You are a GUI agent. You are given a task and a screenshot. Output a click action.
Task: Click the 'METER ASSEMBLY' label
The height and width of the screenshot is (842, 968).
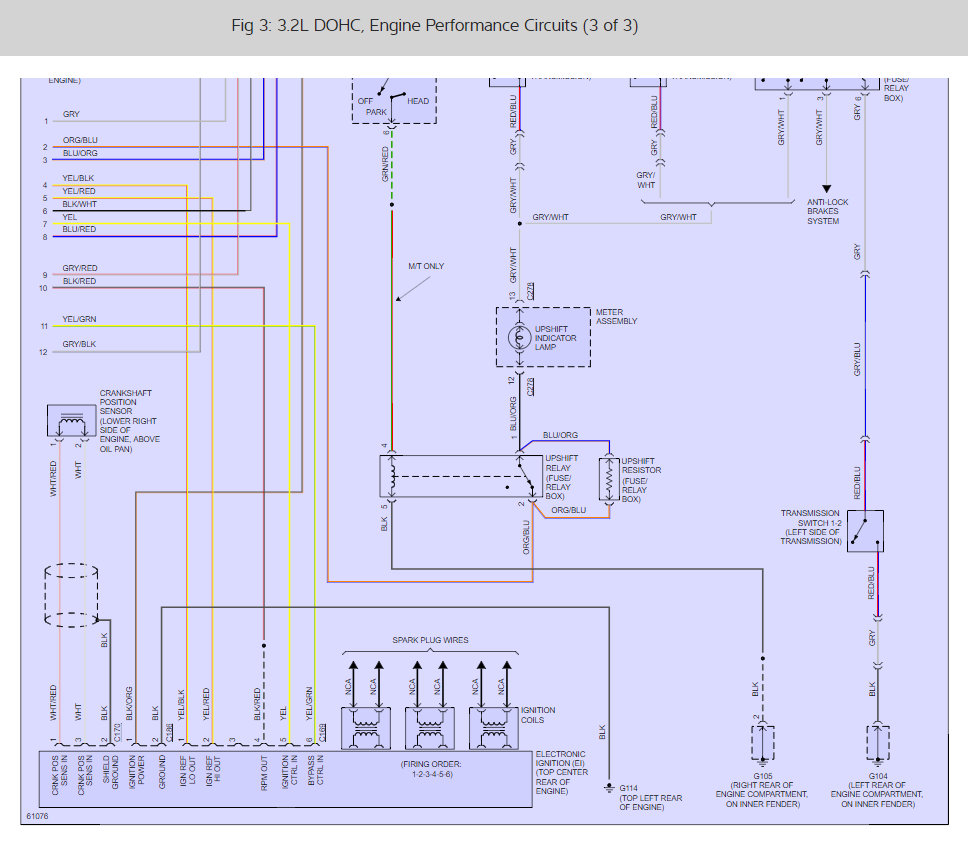616,317
